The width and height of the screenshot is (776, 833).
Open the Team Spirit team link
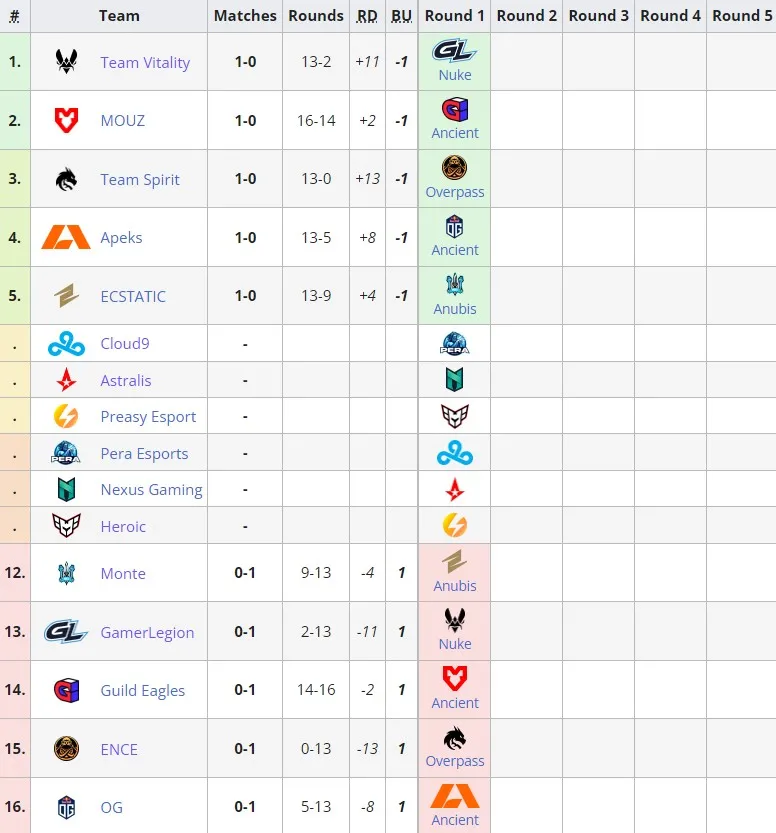point(140,180)
